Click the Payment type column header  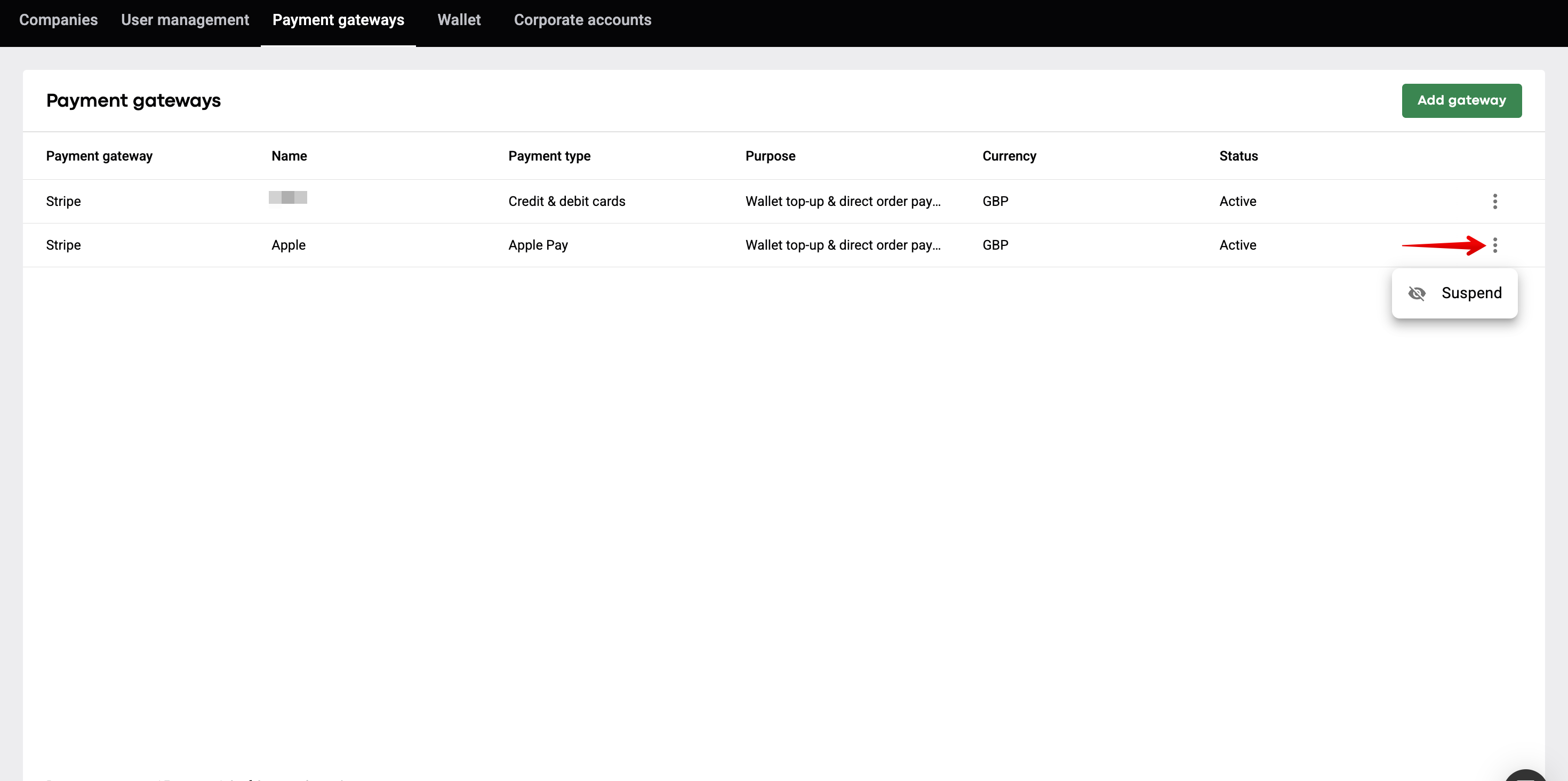coord(549,156)
